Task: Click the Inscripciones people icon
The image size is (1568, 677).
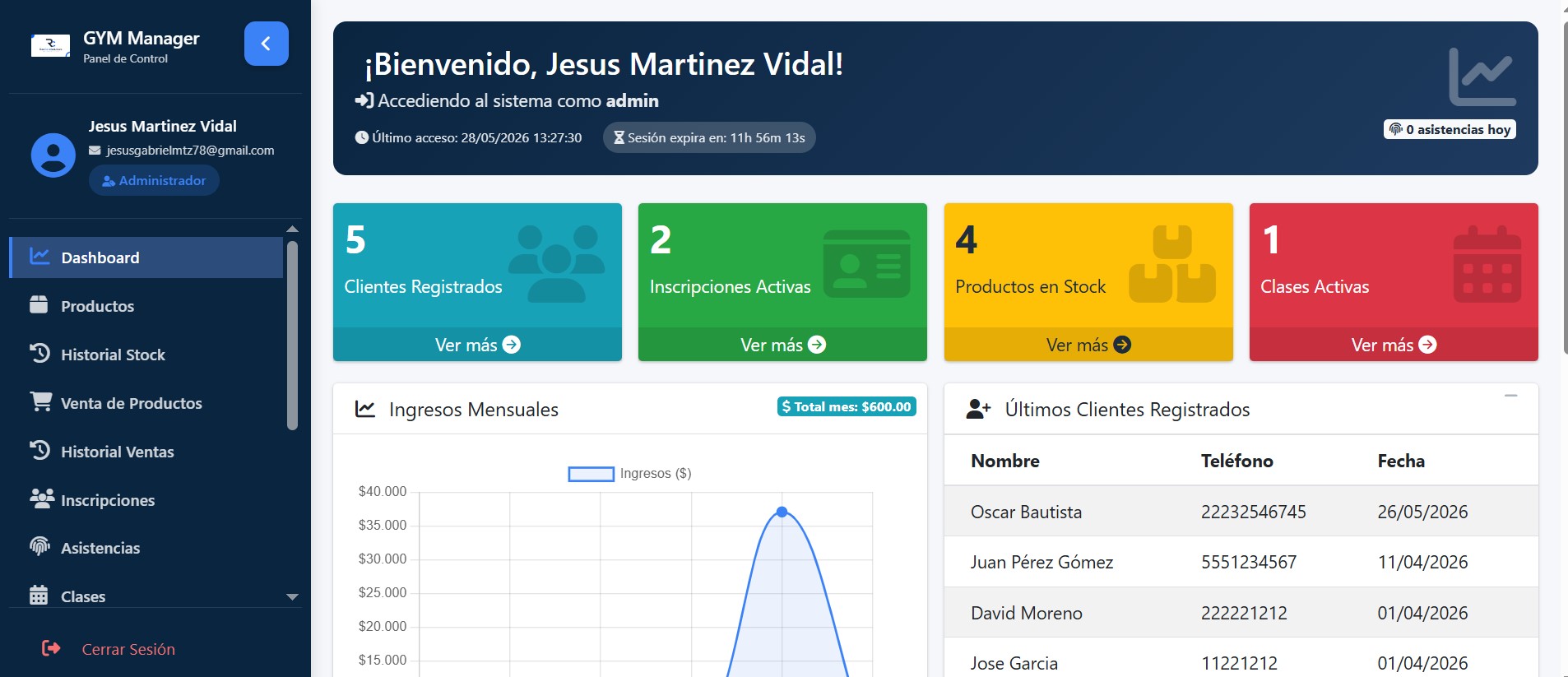Action: point(41,498)
